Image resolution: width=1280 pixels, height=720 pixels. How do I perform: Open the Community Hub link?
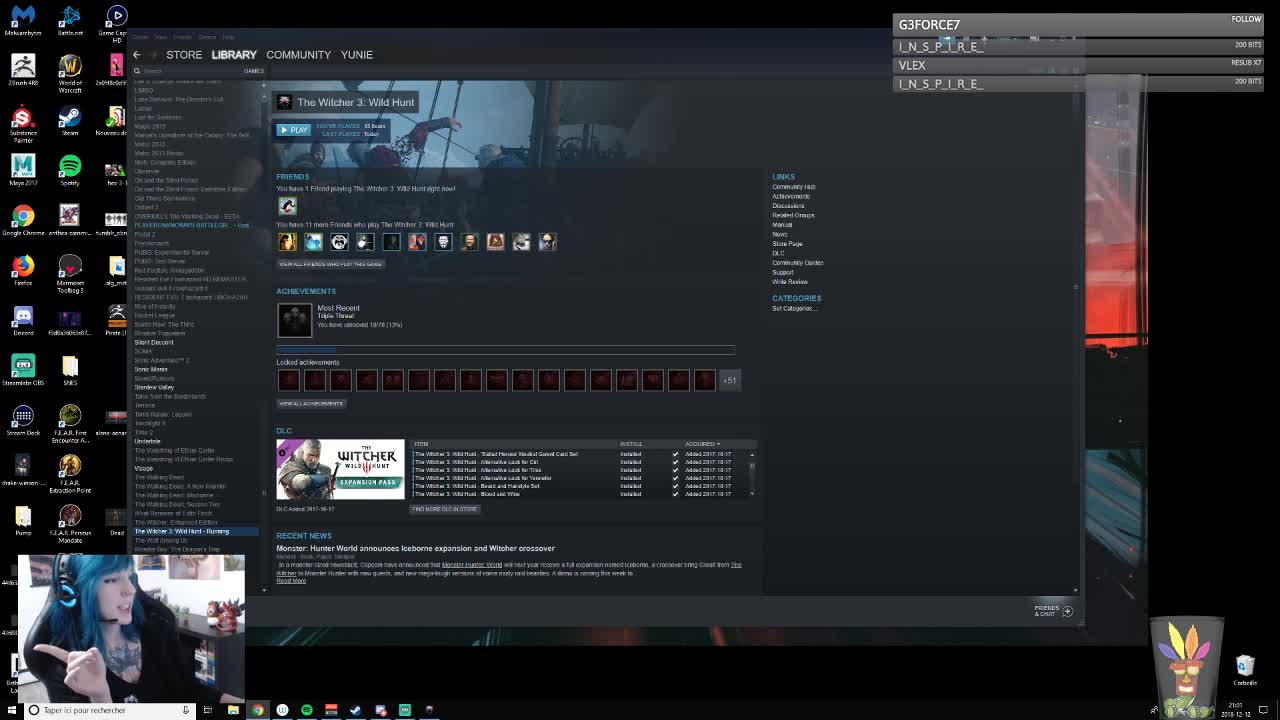pyautogui.click(x=793, y=187)
